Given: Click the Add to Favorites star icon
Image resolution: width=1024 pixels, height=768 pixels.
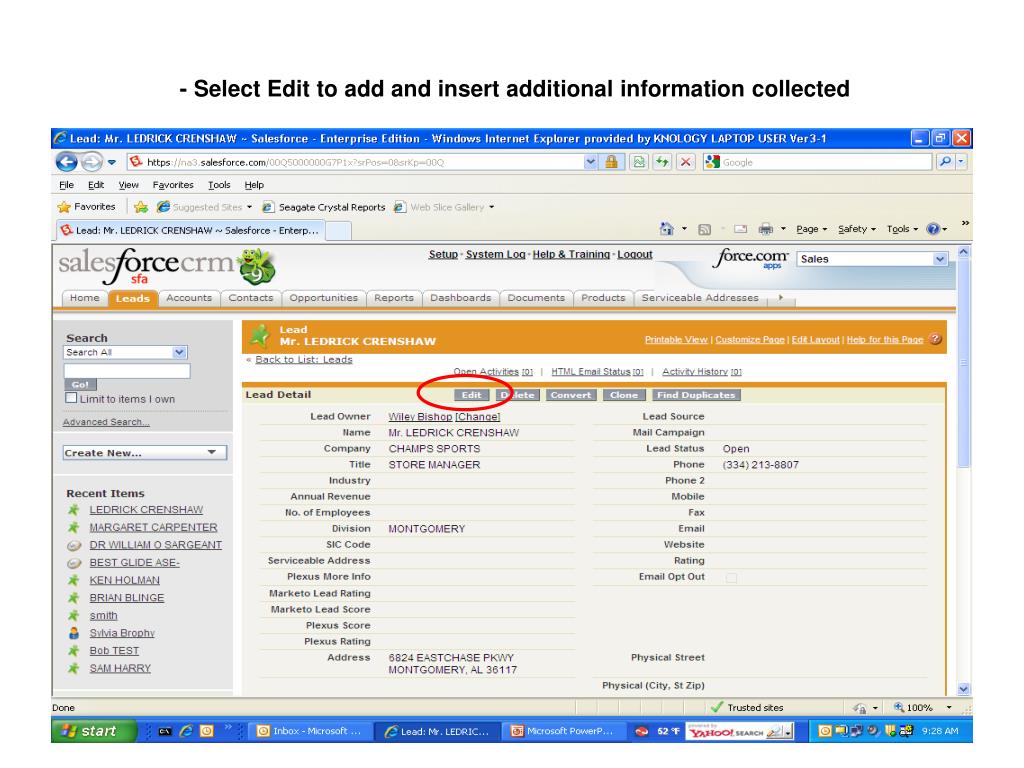Looking at the screenshot, I should [140, 207].
